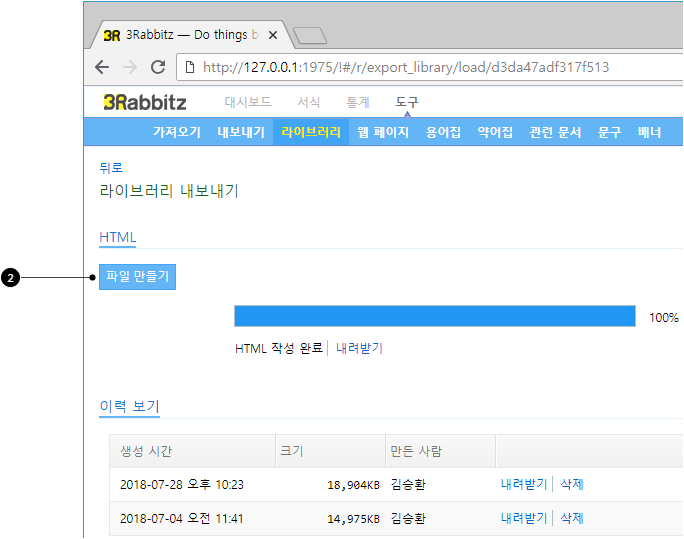Click the '라이브러리 내보내기' page title
The image size is (684, 539).
169,191
